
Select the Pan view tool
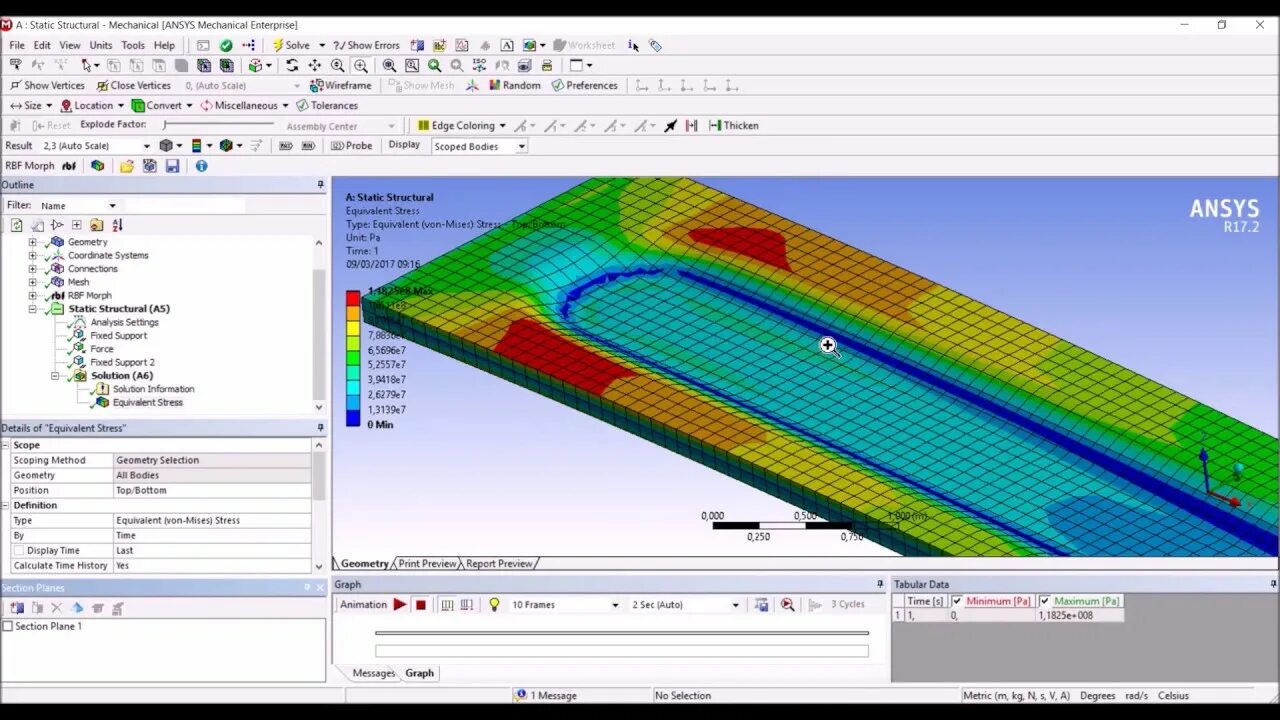tap(315, 65)
